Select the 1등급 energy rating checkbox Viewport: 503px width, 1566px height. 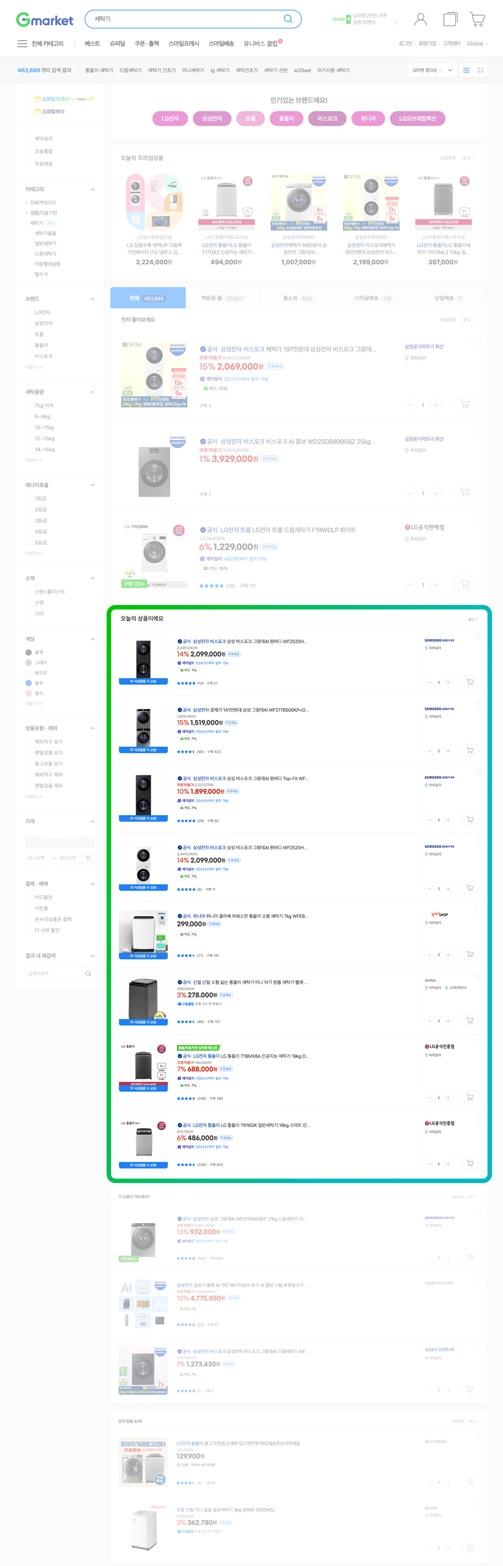[x=28, y=498]
